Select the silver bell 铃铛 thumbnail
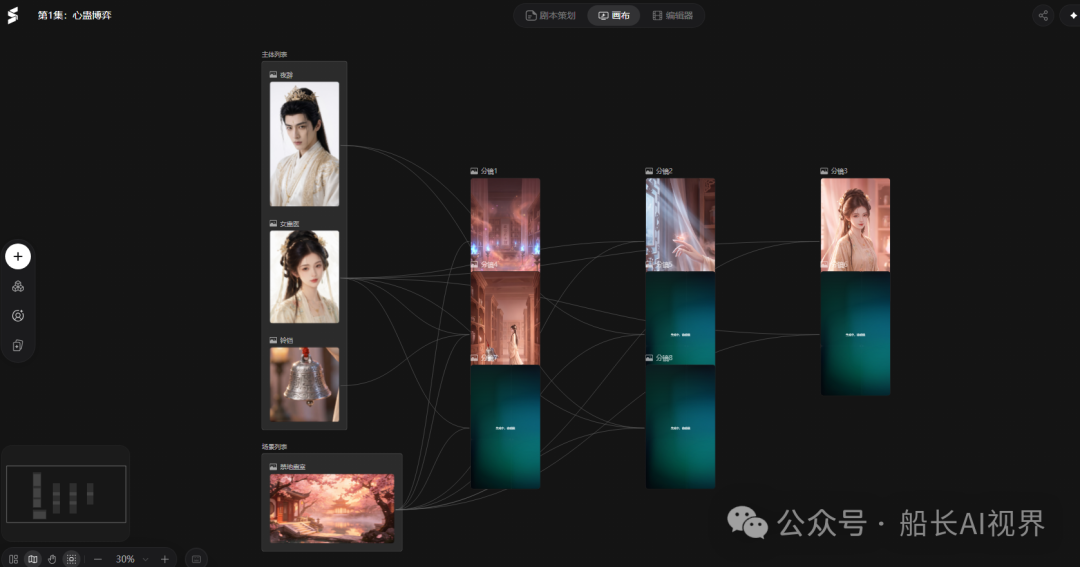Viewport: 1080px width, 567px height. (304, 384)
